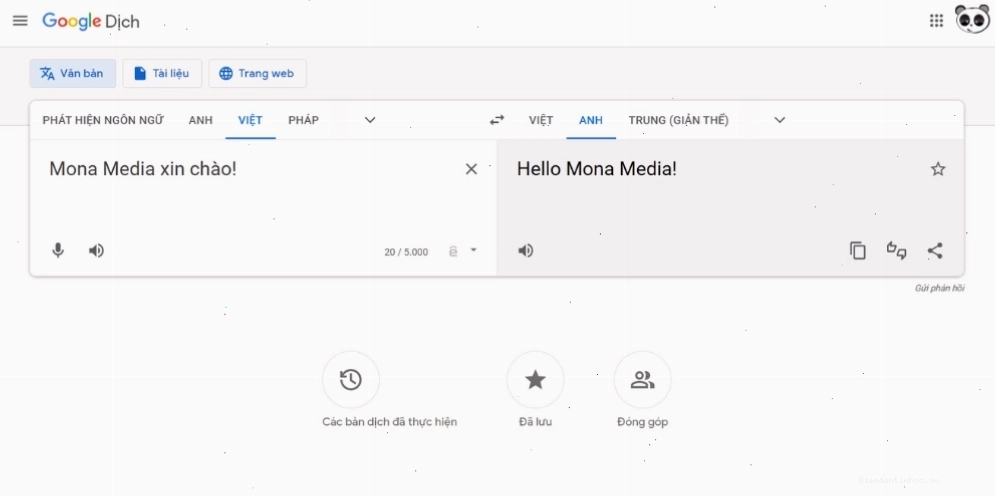Screen dimensions: 995x497
Task: Choose TRUNG (GIẢN THỂ) target language
Action: [x=678, y=120]
